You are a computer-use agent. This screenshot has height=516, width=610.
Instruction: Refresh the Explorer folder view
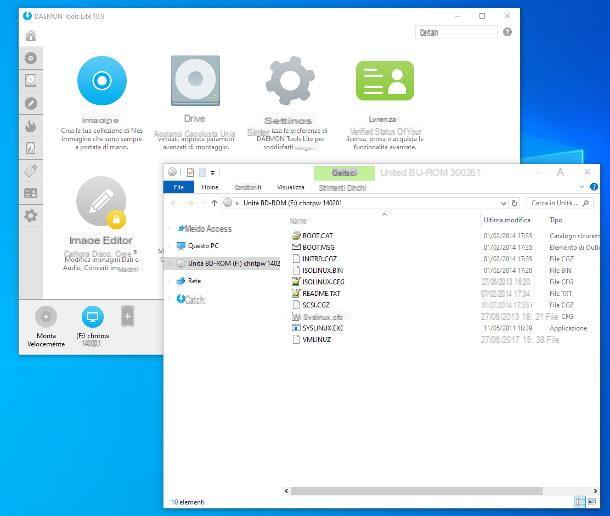pyautogui.click(x=514, y=203)
